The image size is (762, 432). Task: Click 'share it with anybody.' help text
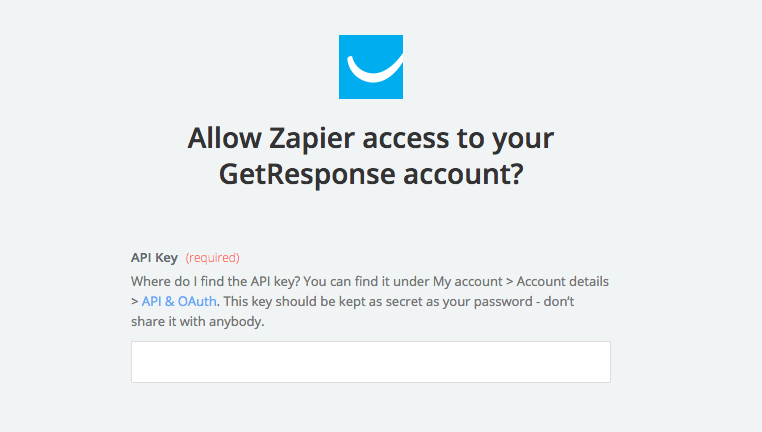(x=197, y=321)
